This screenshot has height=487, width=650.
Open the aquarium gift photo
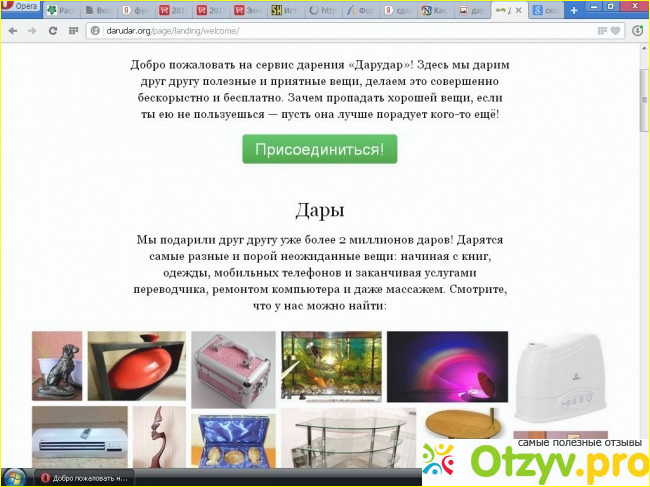[329, 366]
